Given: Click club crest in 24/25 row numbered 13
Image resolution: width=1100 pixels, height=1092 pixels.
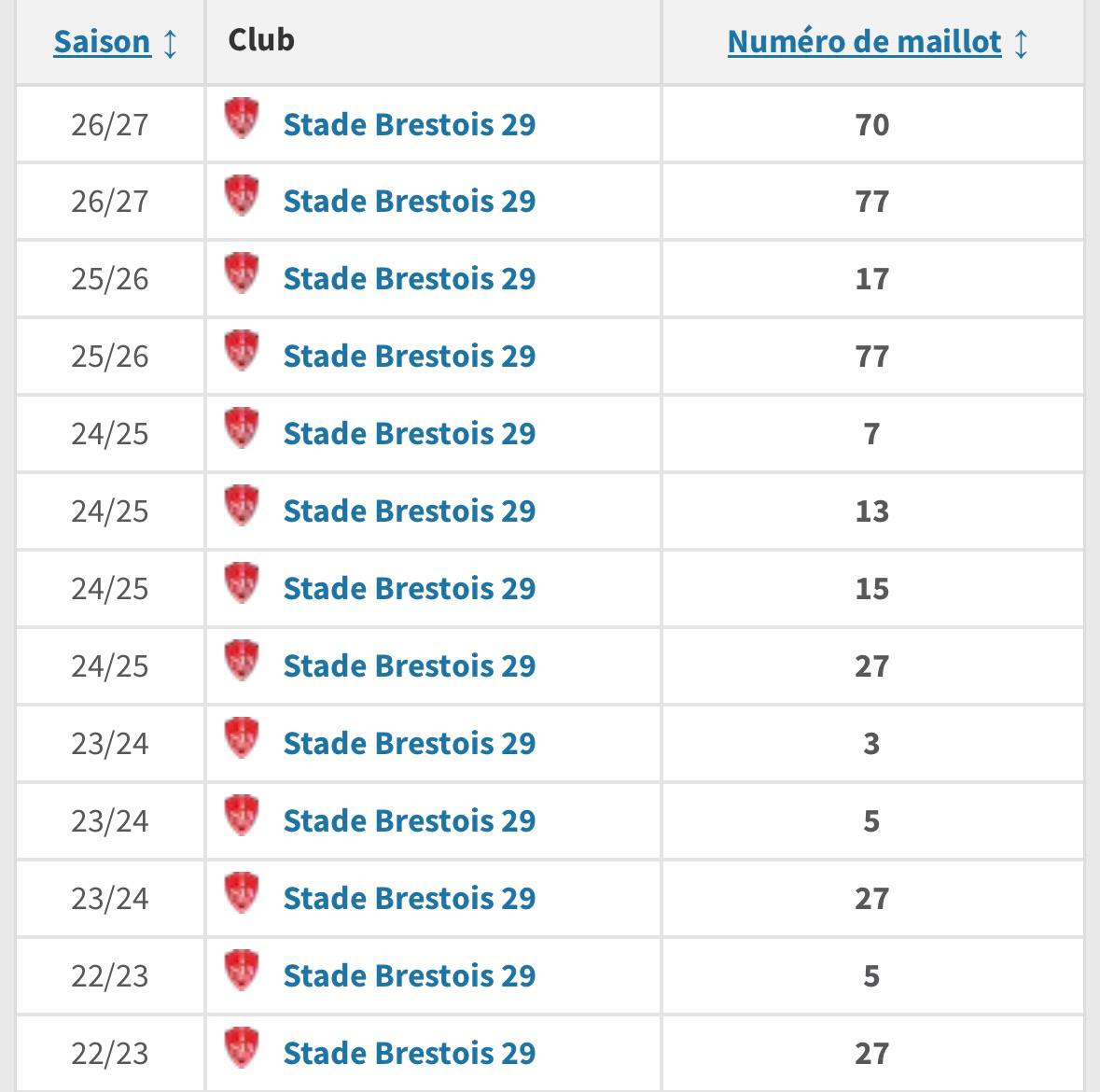Looking at the screenshot, I should tap(242, 505).
